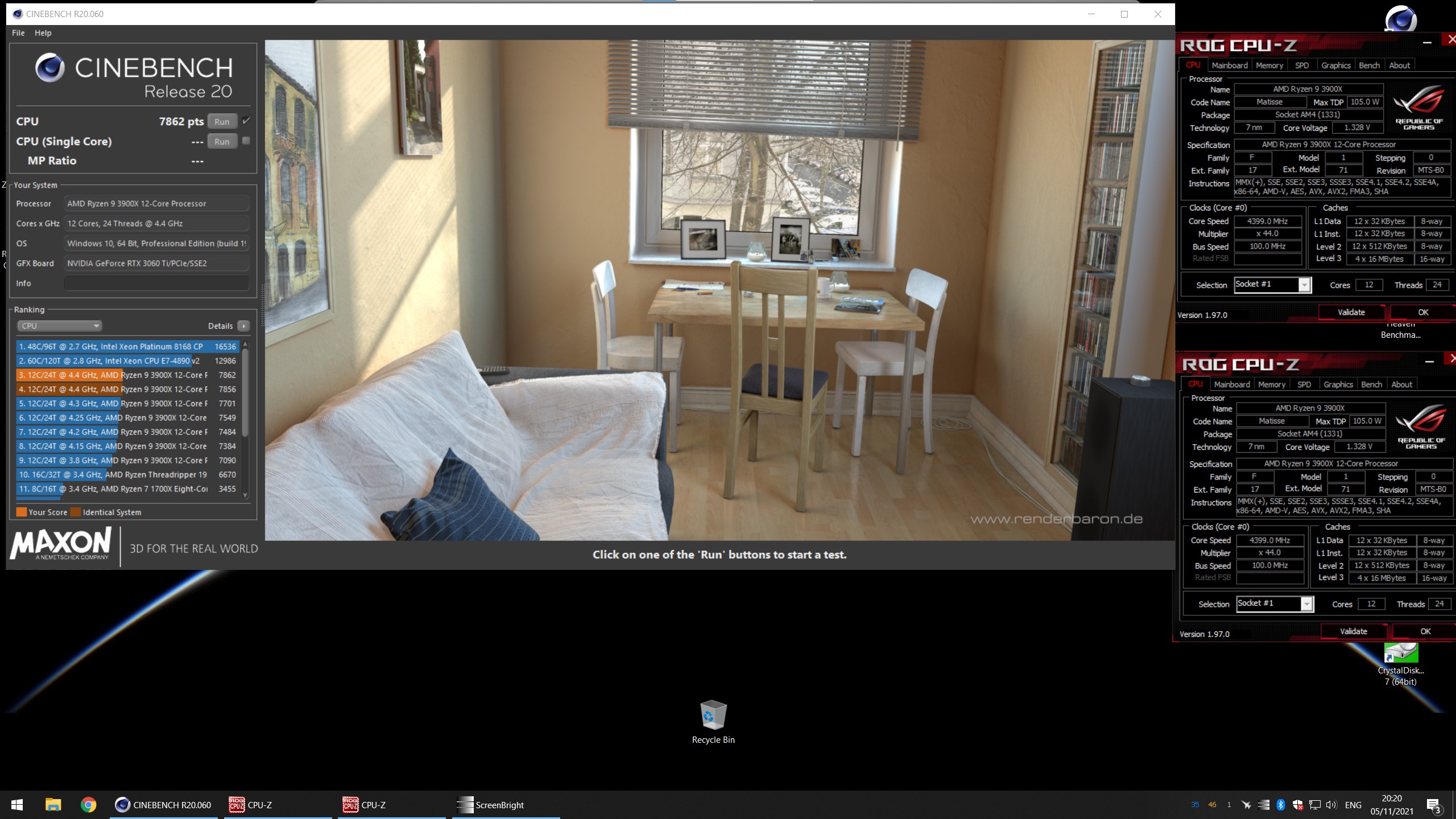
Task: Open the File menu in Cinebench
Action: point(18,33)
